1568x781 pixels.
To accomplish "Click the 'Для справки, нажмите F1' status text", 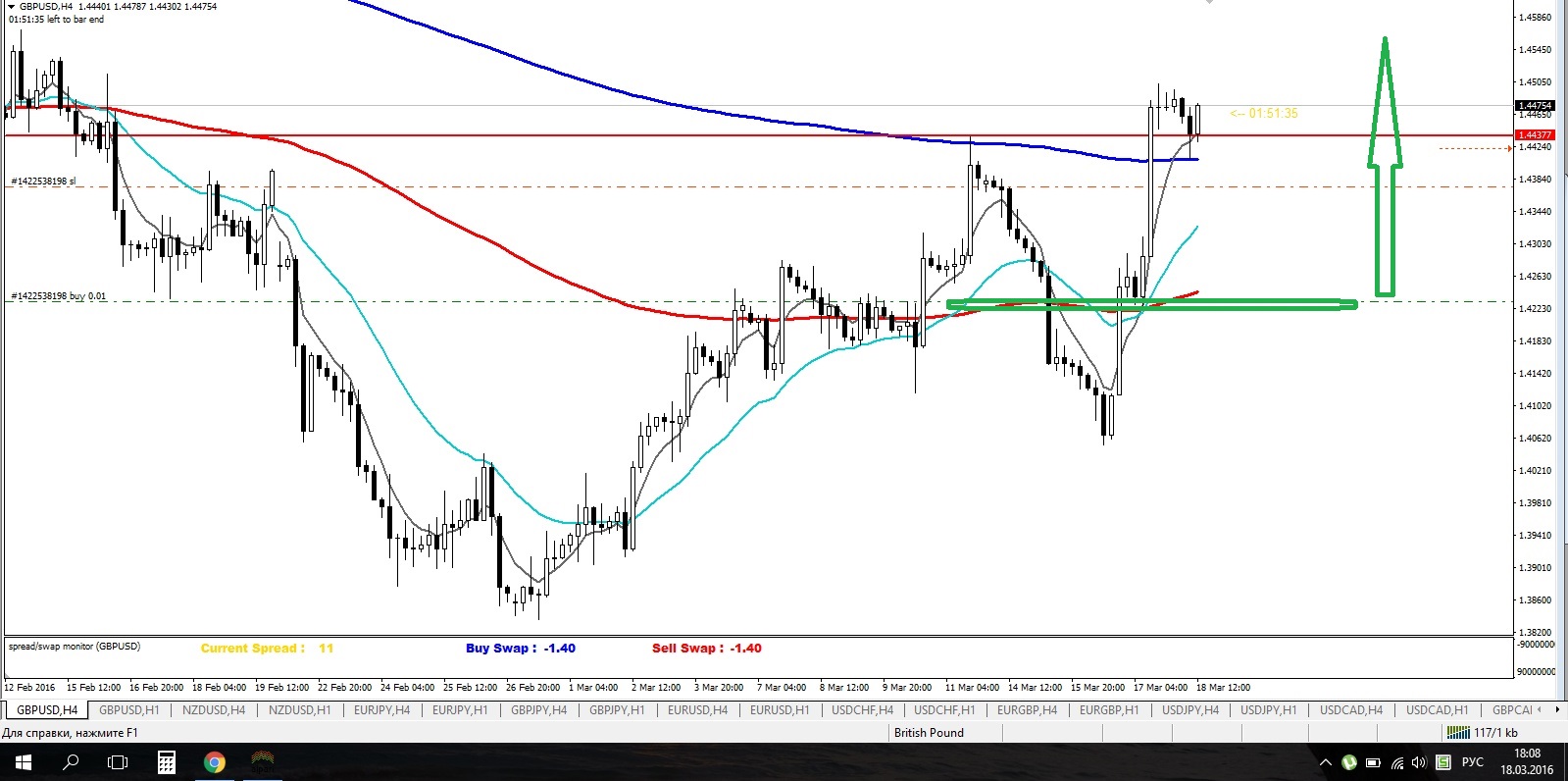I will (71, 733).
